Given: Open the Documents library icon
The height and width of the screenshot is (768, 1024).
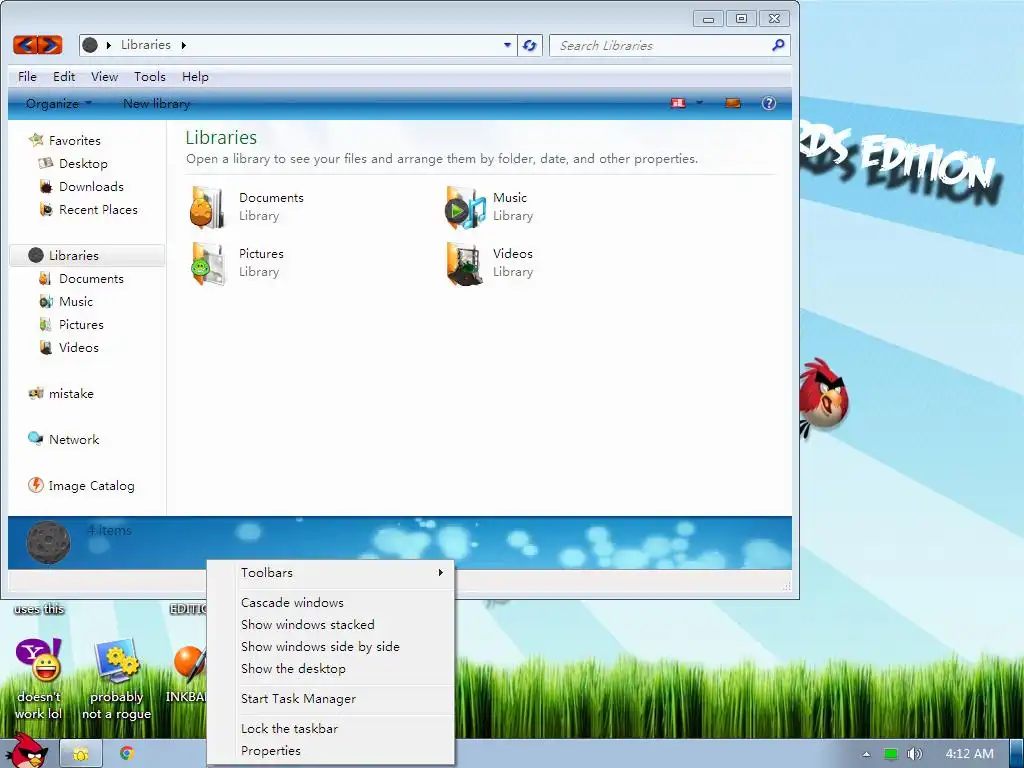Looking at the screenshot, I should tap(207, 207).
